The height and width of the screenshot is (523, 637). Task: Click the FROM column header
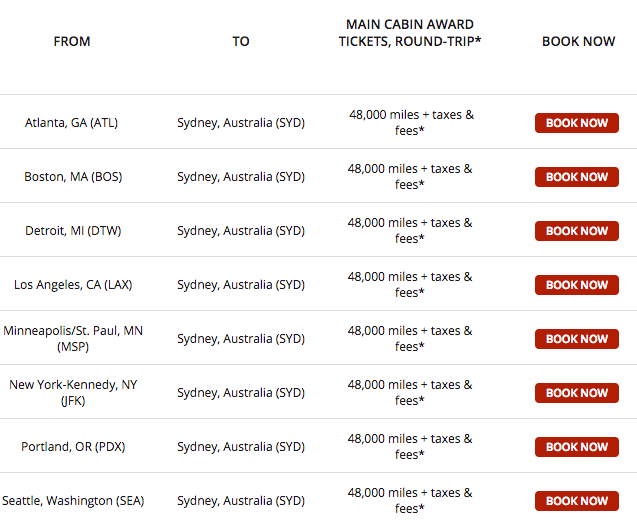pyautogui.click(x=72, y=41)
